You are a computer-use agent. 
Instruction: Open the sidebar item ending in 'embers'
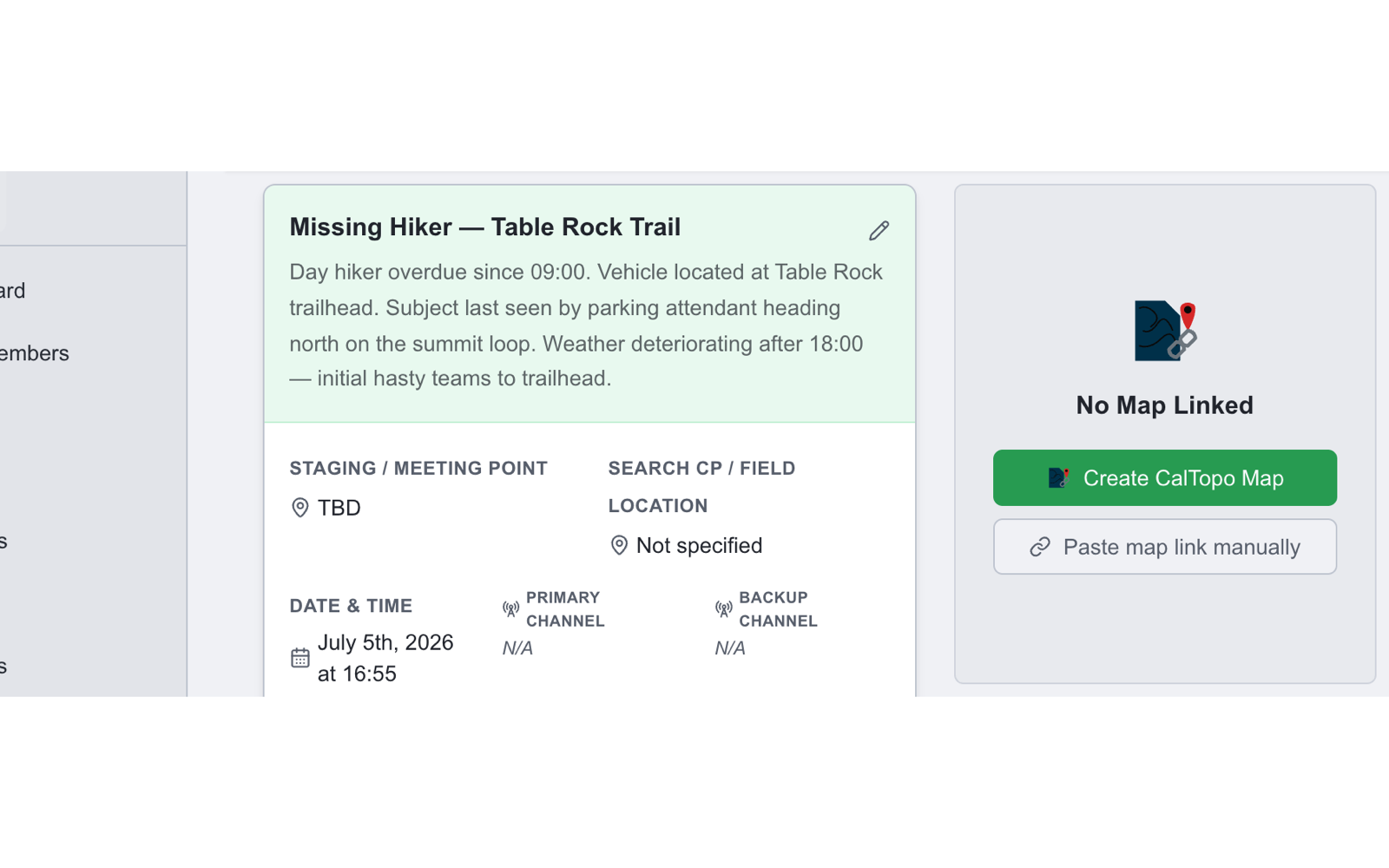pyautogui.click(x=34, y=353)
